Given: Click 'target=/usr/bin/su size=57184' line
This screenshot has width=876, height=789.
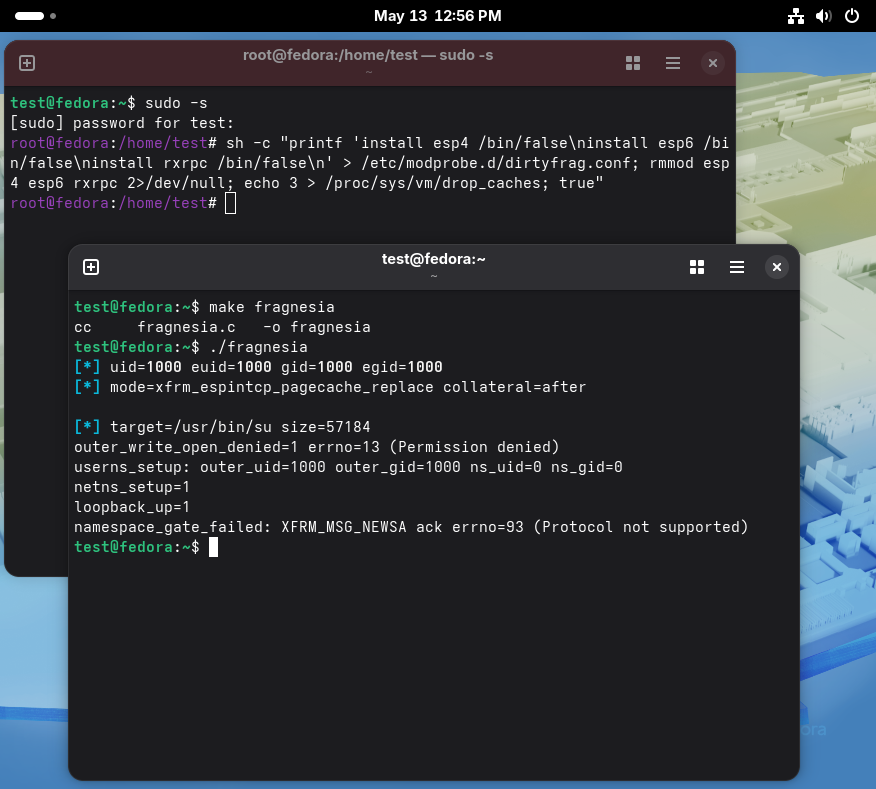Looking at the screenshot, I should click(222, 427).
